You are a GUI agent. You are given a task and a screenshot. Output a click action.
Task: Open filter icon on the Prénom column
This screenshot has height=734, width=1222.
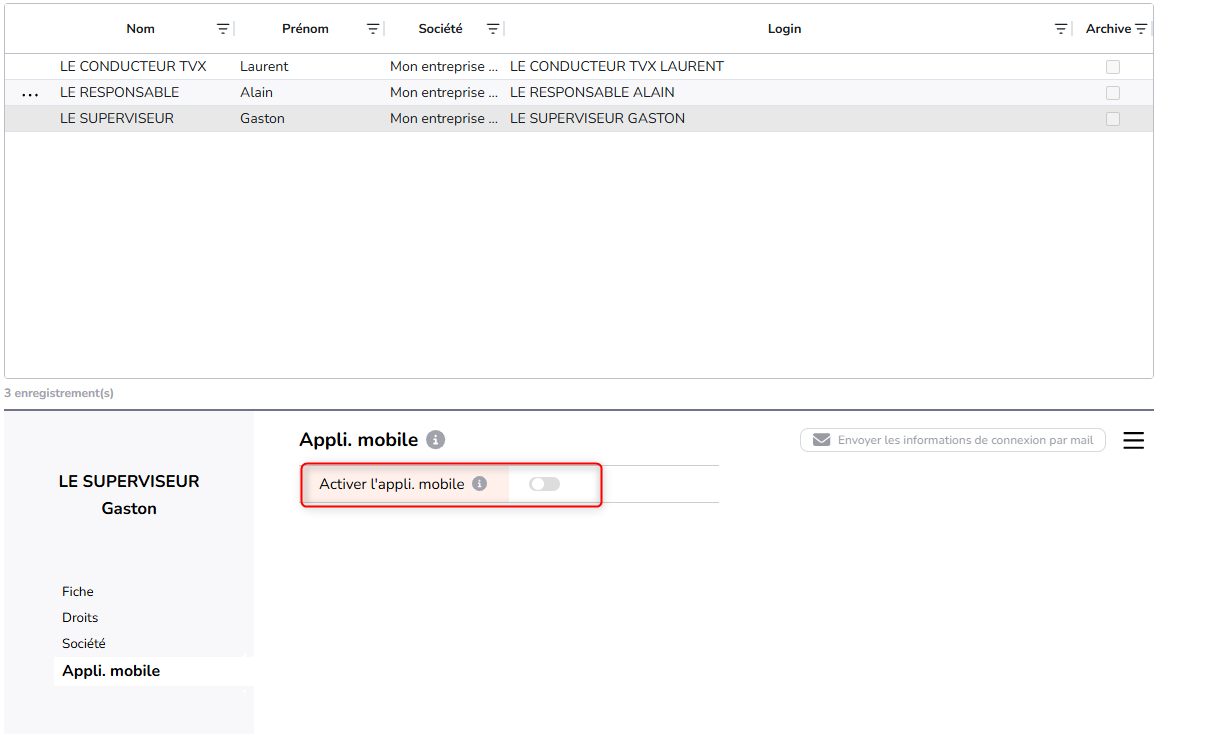coord(373,29)
